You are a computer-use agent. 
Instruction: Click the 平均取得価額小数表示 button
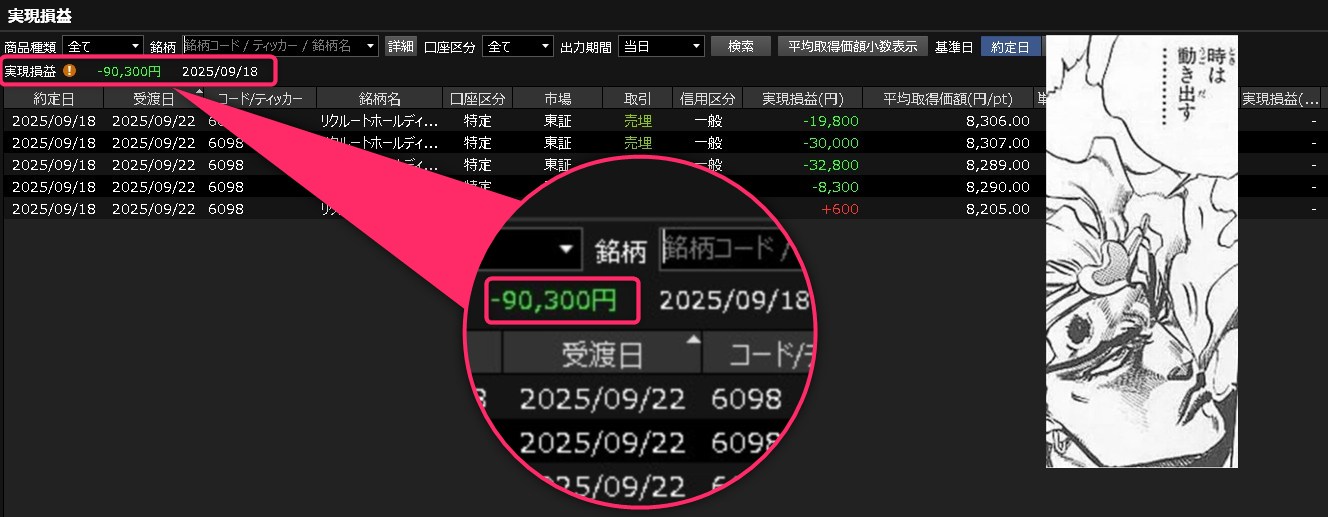coord(853,46)
